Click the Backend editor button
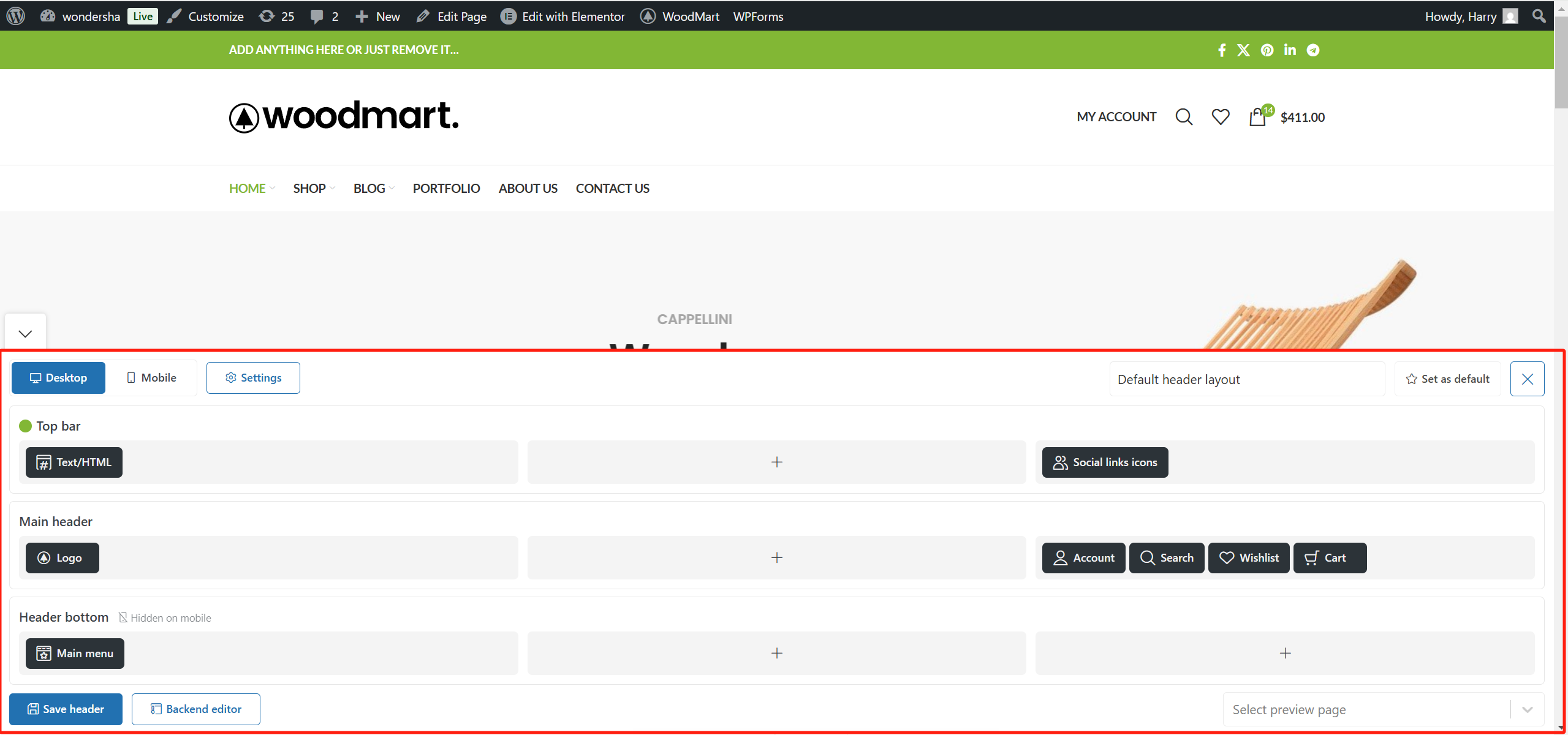 195,709
